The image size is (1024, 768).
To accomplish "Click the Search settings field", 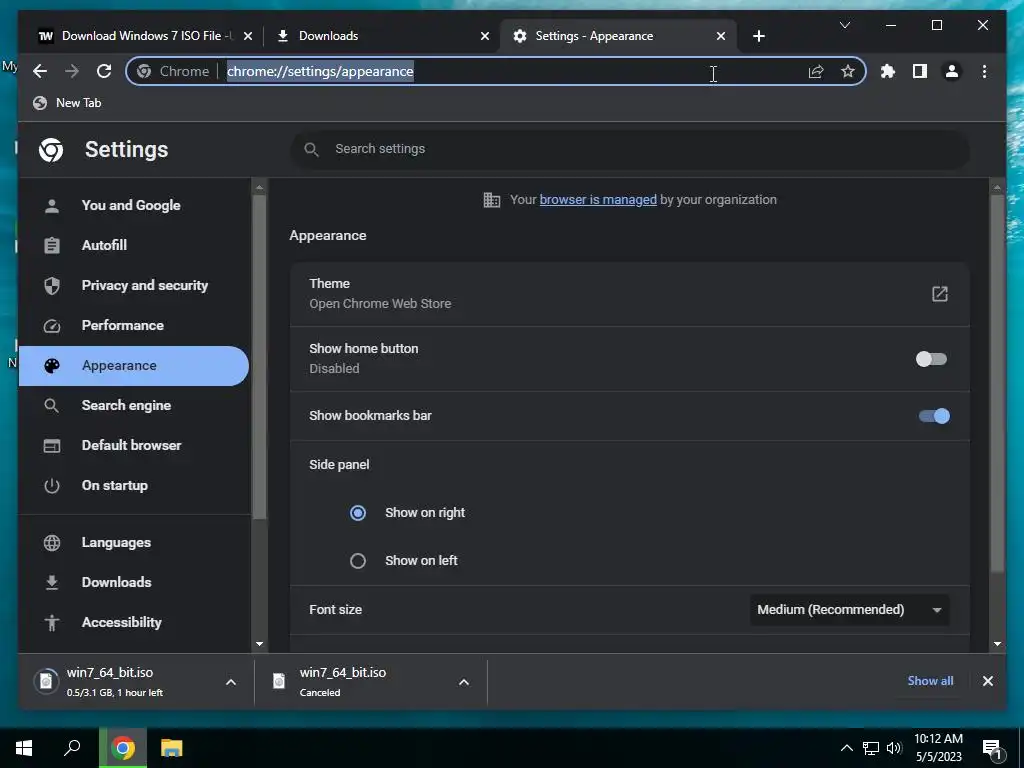I will click(630, 150).
